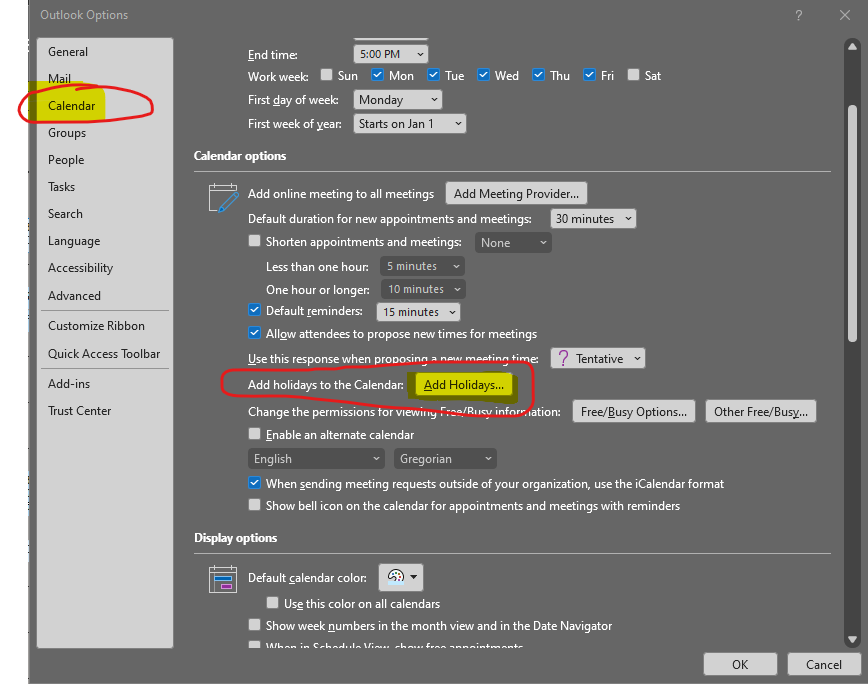Open Trust Center settings

80,411
